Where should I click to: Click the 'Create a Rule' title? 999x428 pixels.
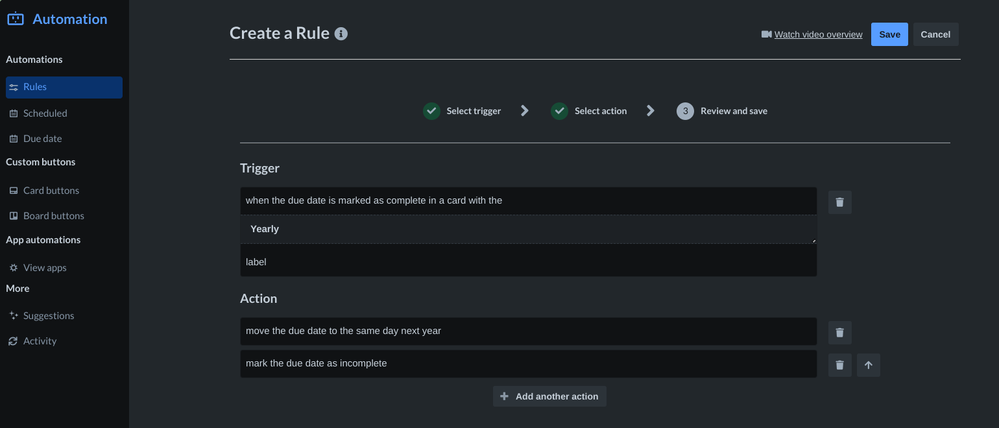point(280,33)
